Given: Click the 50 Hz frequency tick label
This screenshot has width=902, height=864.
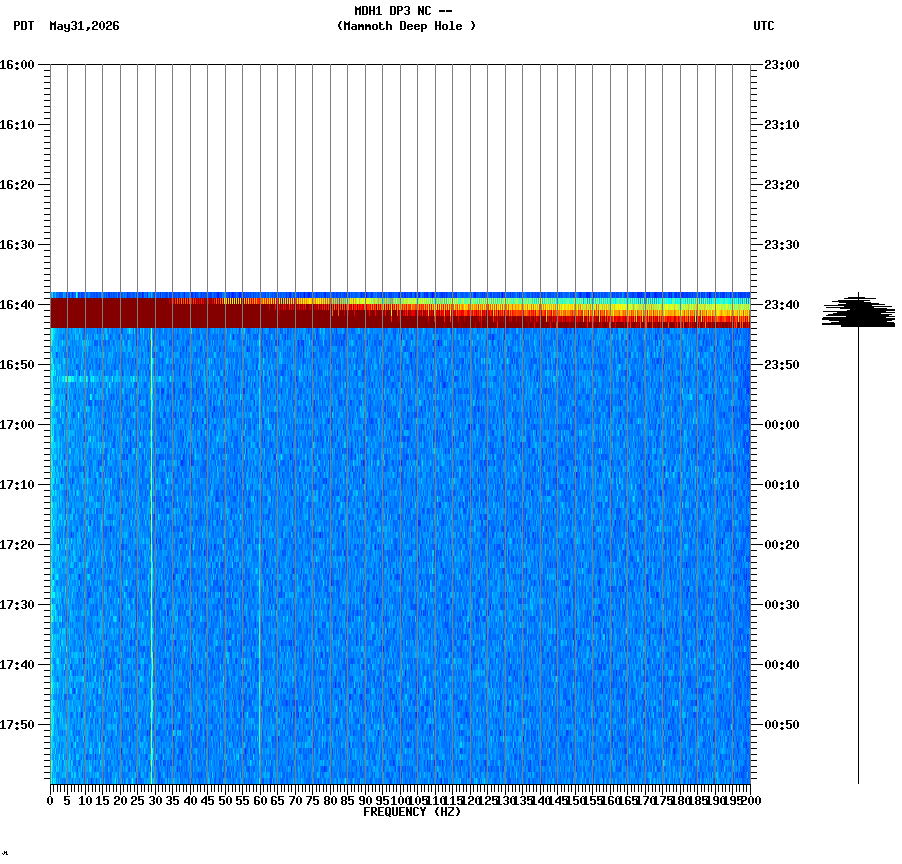Looking at the screenshot, I should [225, 801].
